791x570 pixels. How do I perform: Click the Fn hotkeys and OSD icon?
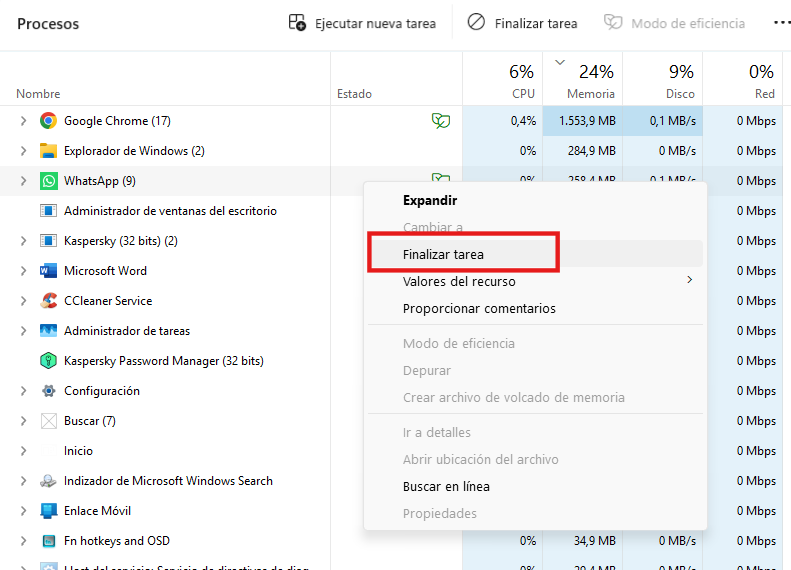click(48, 541)
